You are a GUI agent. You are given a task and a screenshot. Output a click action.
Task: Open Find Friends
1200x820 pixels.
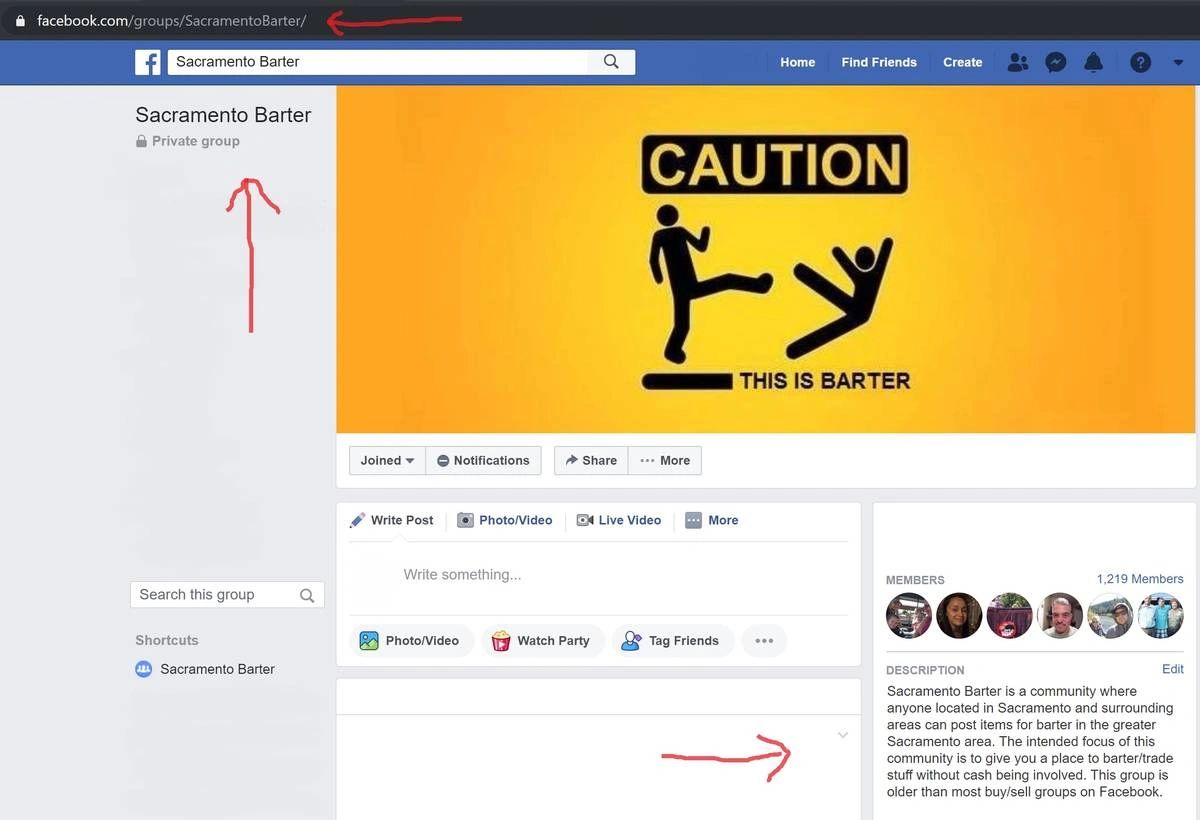click(879, 62)
